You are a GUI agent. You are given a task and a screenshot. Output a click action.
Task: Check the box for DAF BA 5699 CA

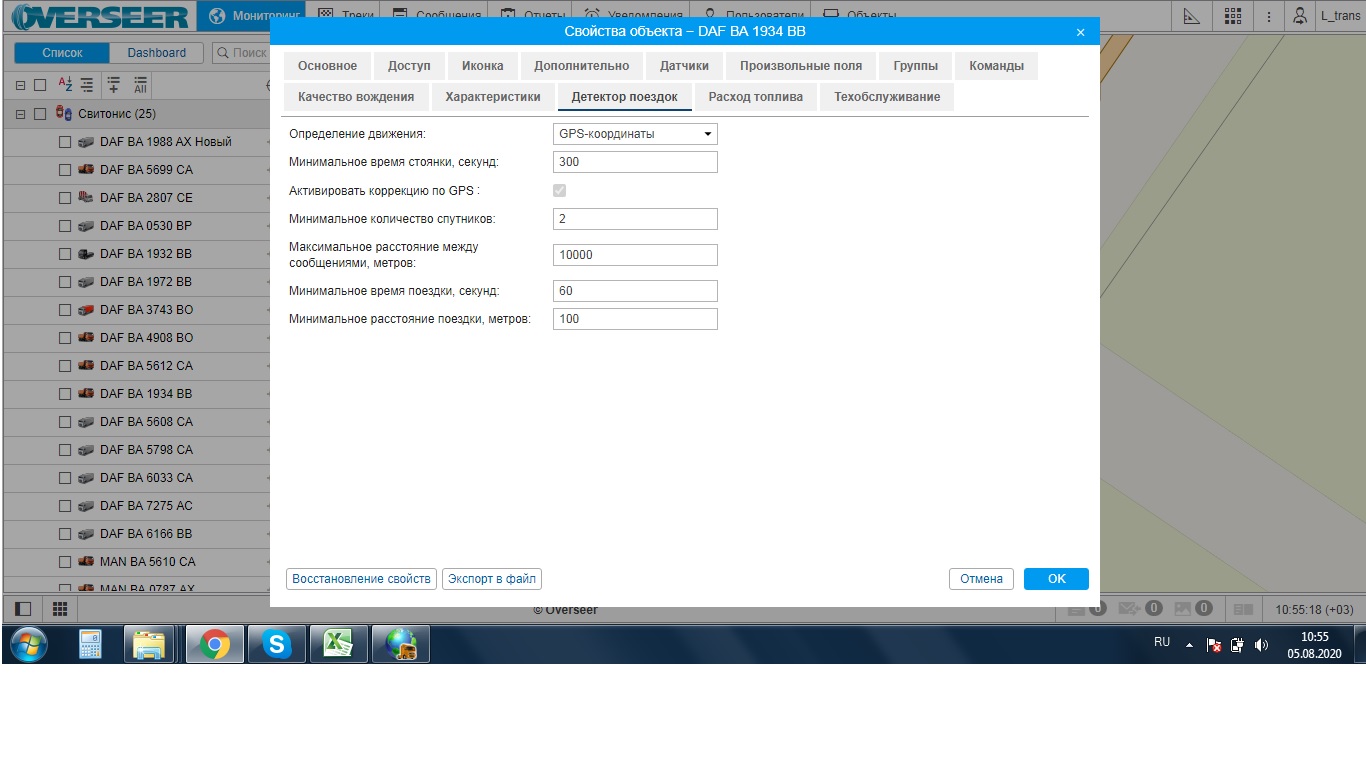(65, 170)
